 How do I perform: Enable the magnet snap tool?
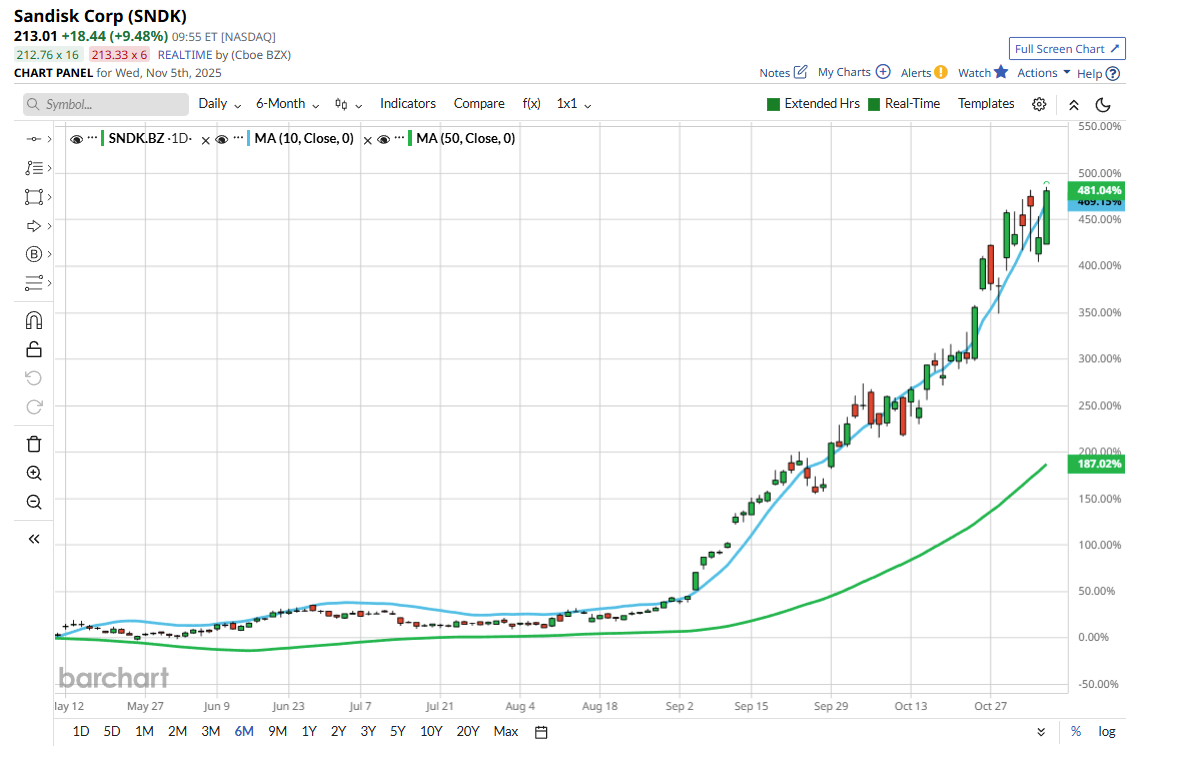33,320
